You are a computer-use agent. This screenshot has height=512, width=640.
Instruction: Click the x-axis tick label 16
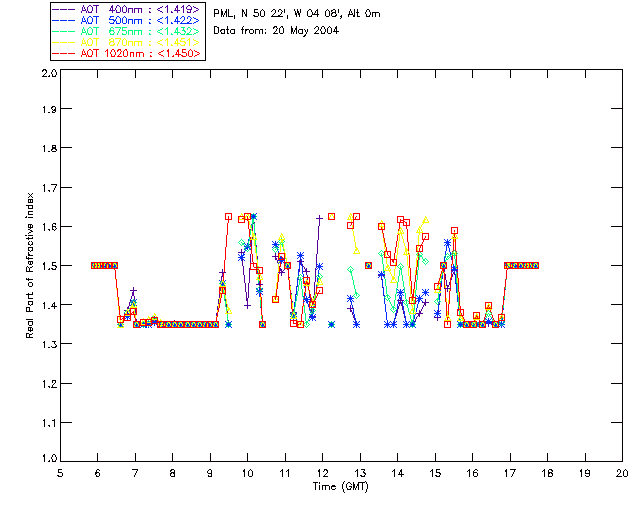click(473, 473)
